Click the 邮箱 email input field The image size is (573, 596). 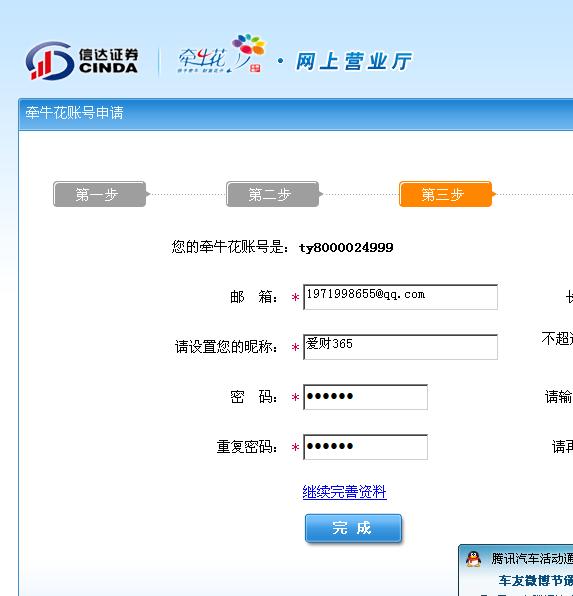coord(400,297)
